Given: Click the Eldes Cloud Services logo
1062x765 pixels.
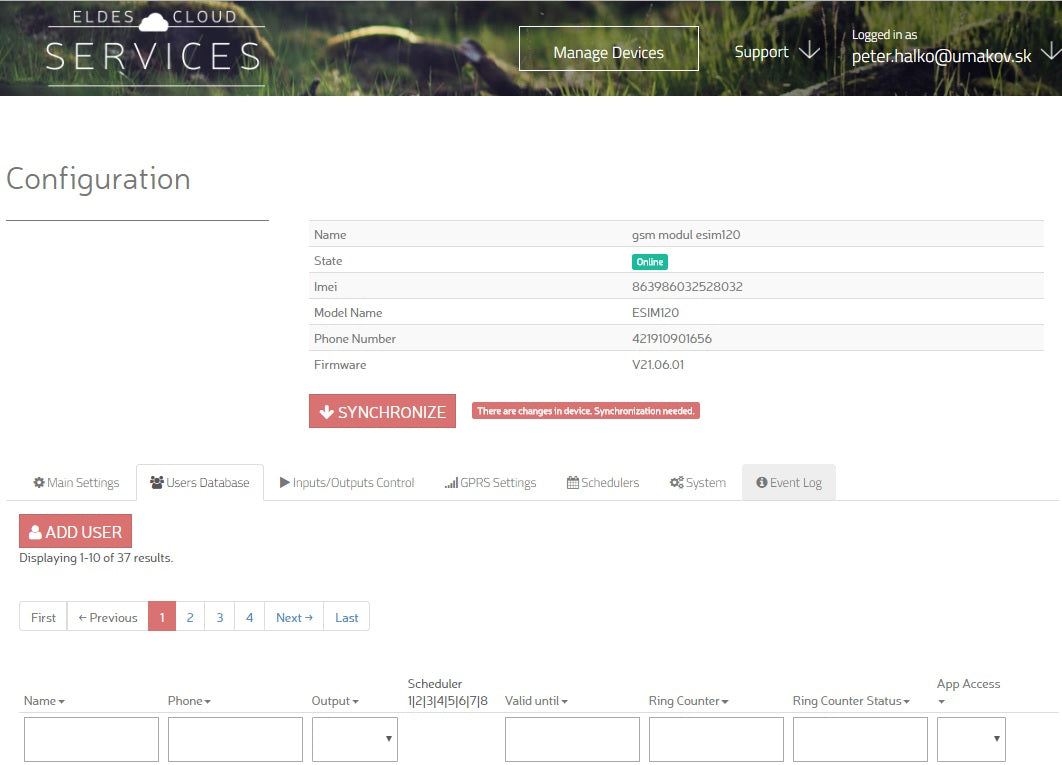Looking at the screenshot, I should click(155, 46).
